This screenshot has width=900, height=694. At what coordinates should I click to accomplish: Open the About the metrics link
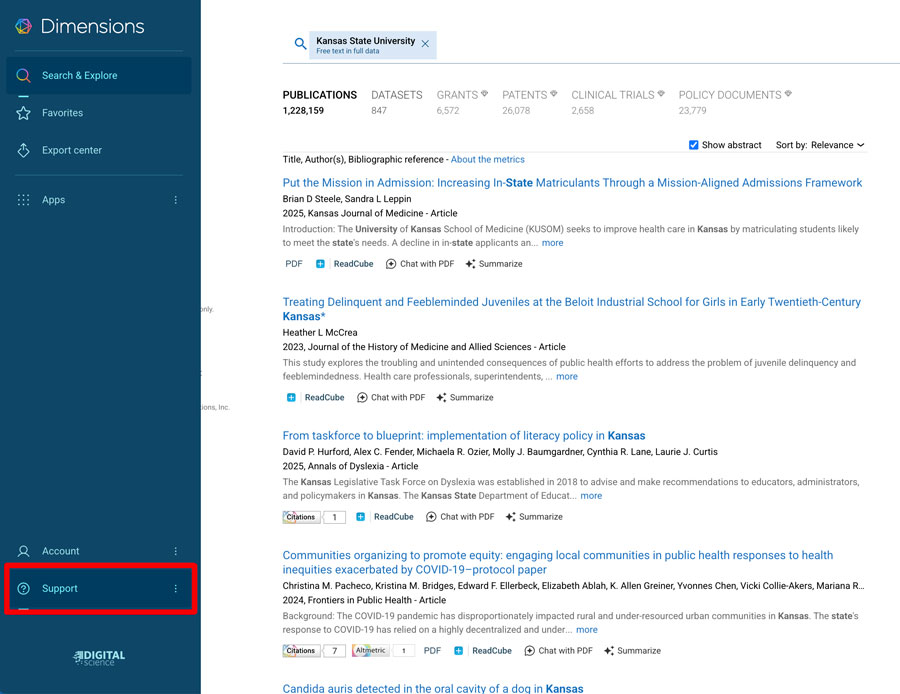point(487,159)
